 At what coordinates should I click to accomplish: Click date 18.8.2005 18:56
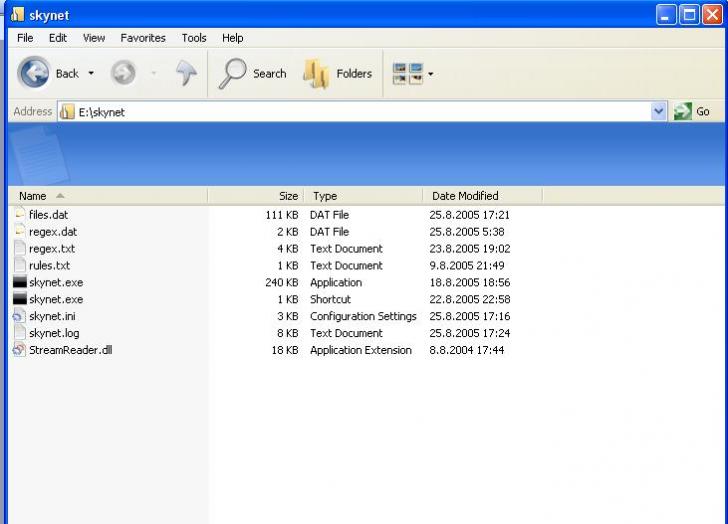tap(470, 282)
